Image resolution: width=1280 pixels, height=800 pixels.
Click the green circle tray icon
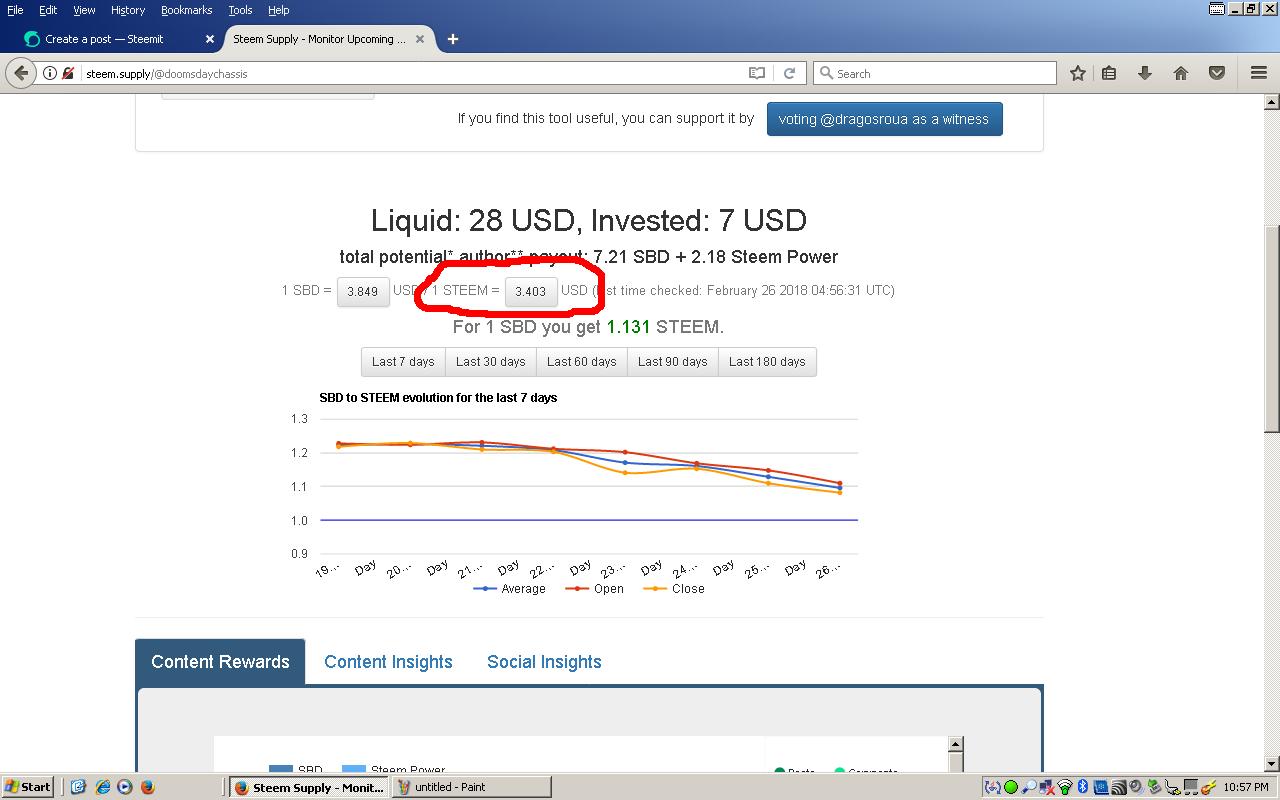click(1010, 787)
